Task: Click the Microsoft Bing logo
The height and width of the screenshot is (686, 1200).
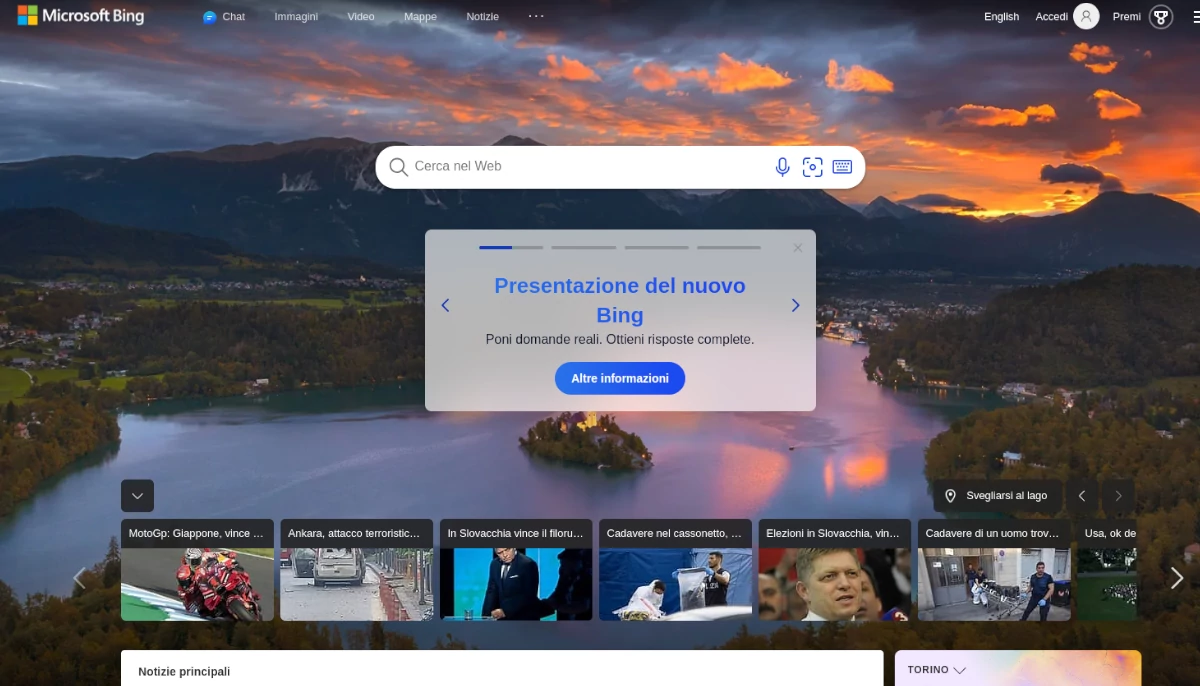Action: click(81, 16)
